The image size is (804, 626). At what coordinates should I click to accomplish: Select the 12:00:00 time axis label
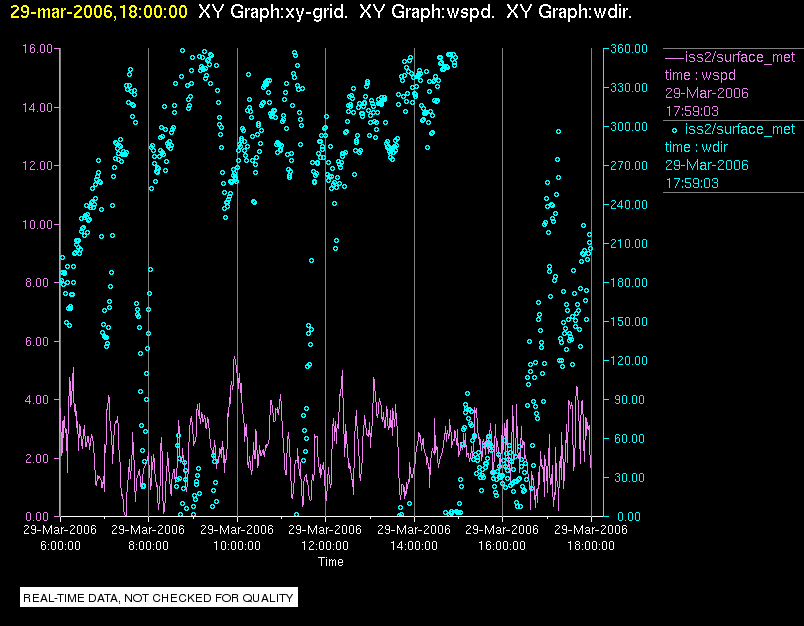(x=325, y=546)
